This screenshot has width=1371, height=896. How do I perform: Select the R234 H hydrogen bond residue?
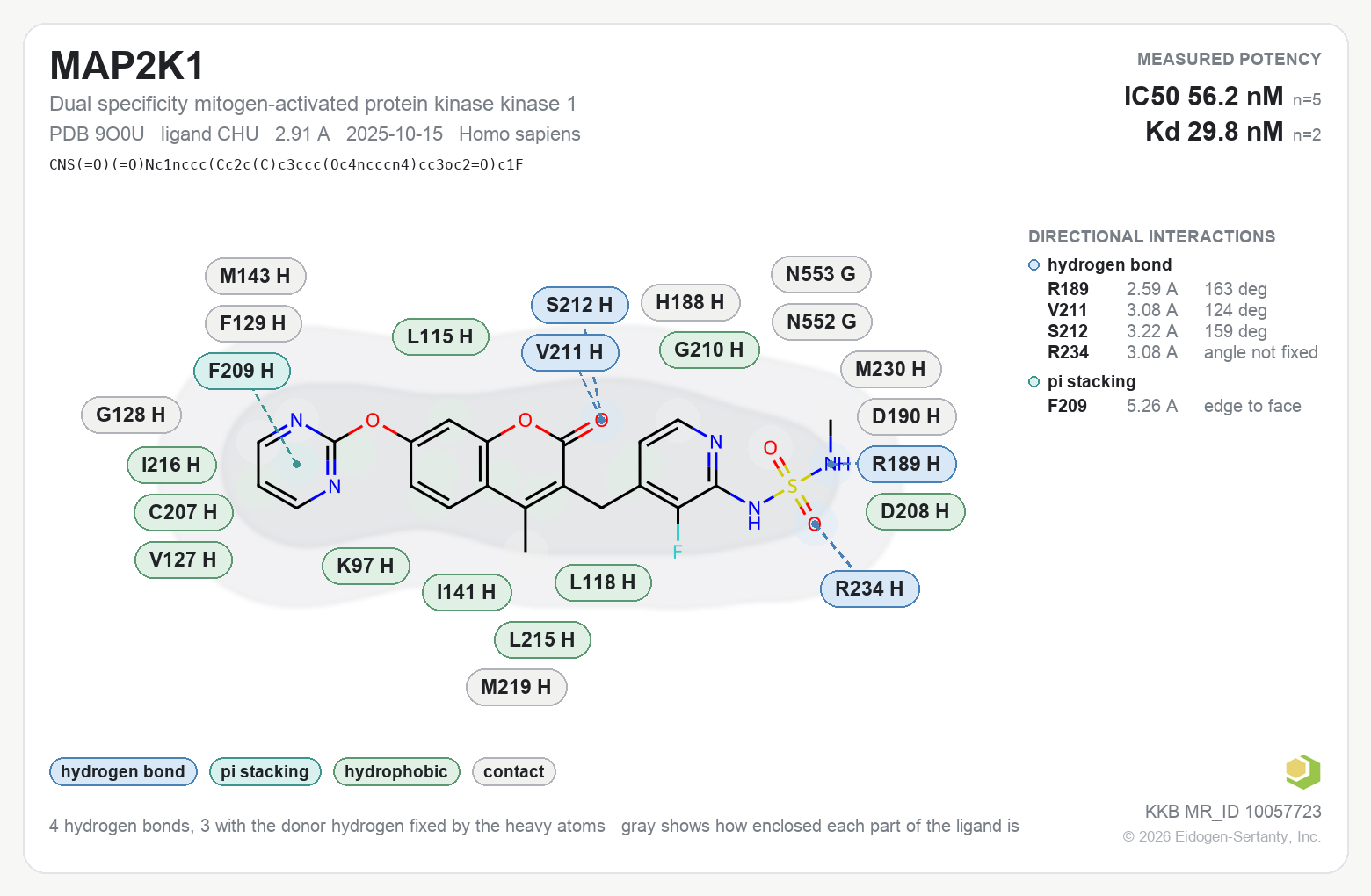tap(869, 589)
